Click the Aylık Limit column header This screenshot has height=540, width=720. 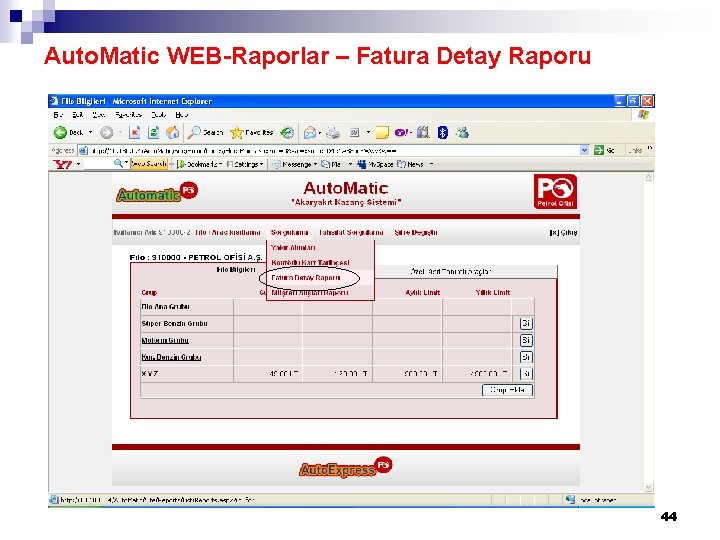[422, 292]
